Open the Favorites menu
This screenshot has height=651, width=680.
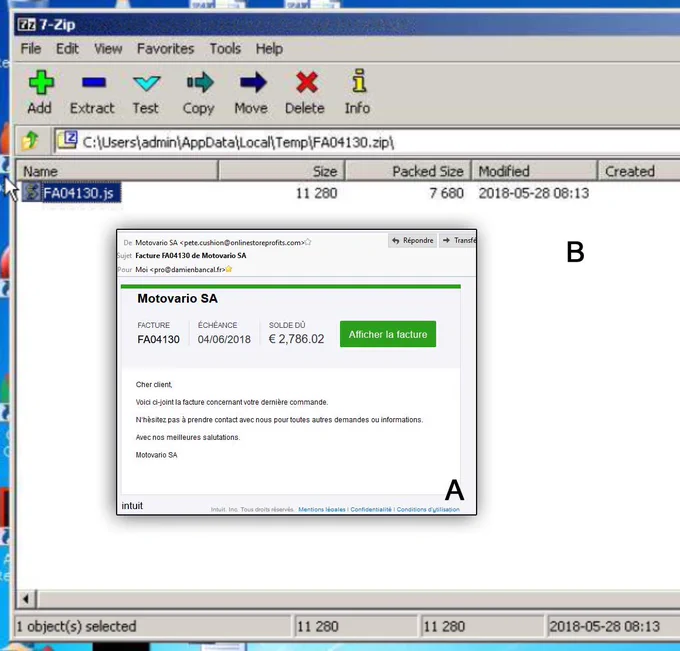165,49
